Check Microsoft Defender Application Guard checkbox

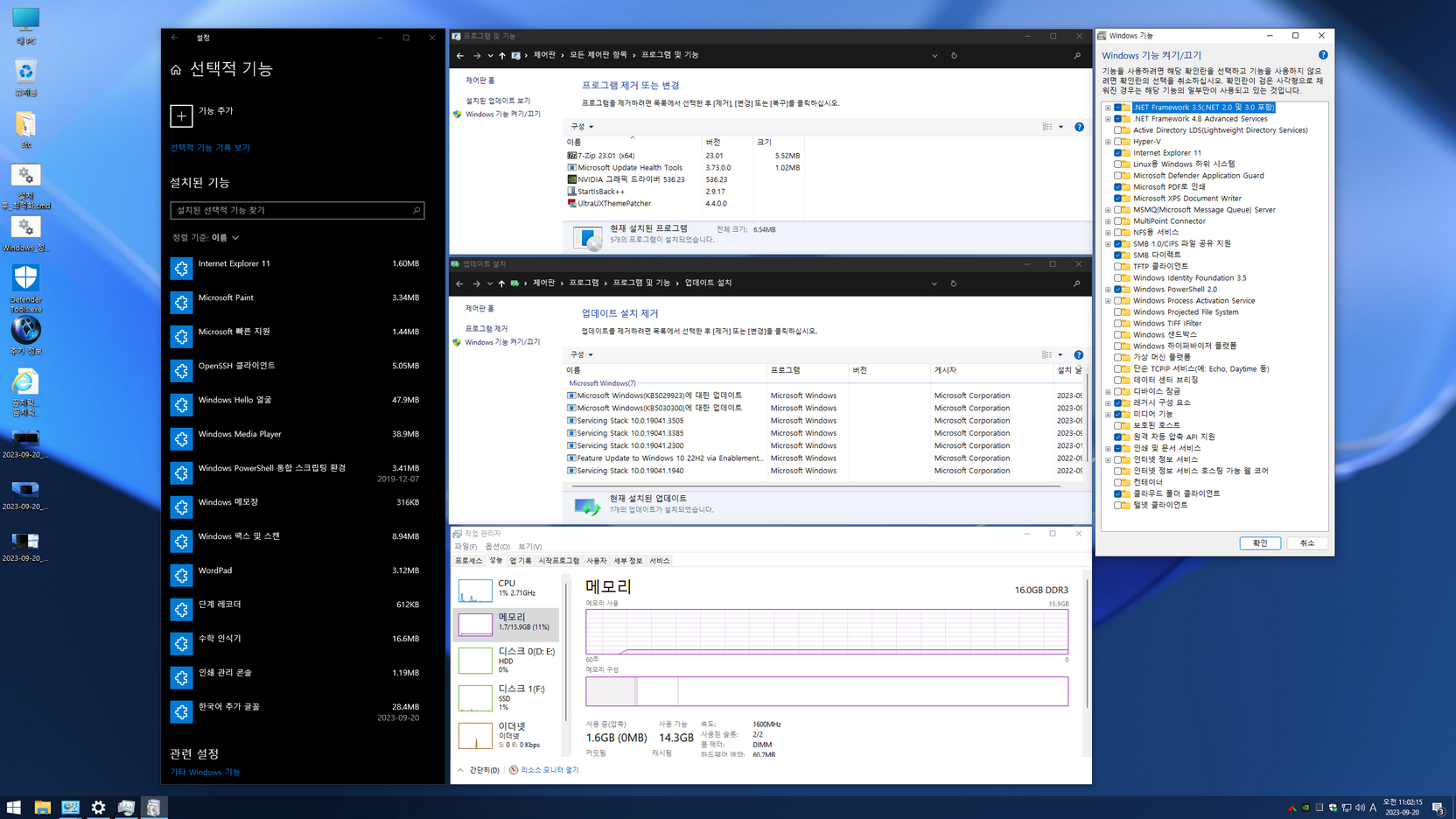point(1117,176)
